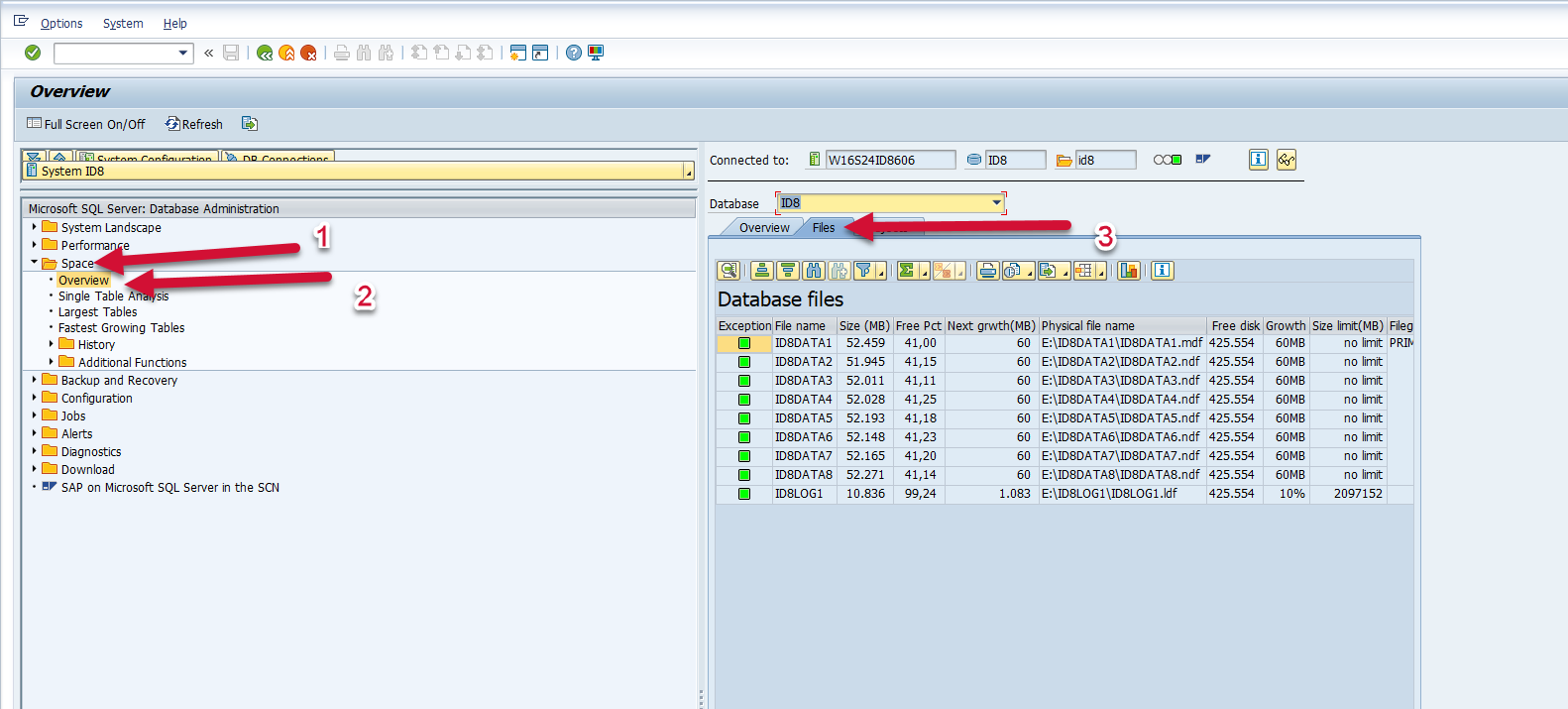Click the Details magnifier icon in grid toolbar

[728, 271]
